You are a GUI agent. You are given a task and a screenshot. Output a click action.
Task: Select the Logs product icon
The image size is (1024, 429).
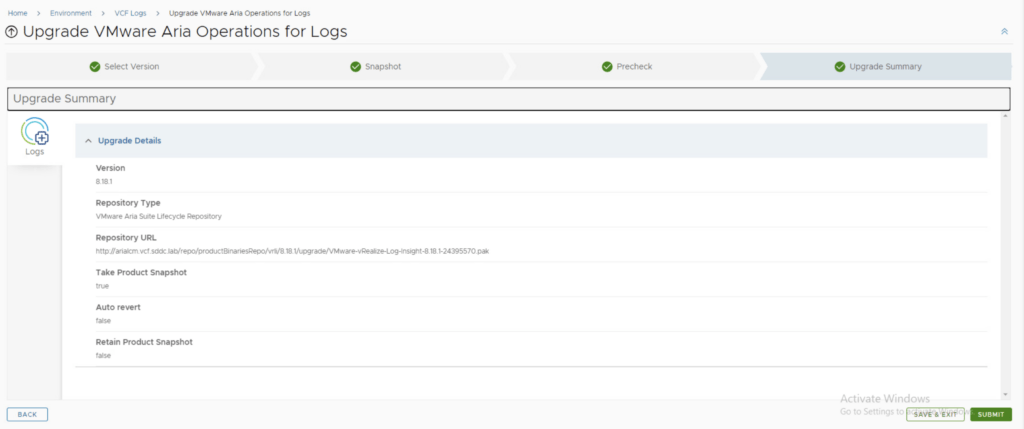(35, 135)
